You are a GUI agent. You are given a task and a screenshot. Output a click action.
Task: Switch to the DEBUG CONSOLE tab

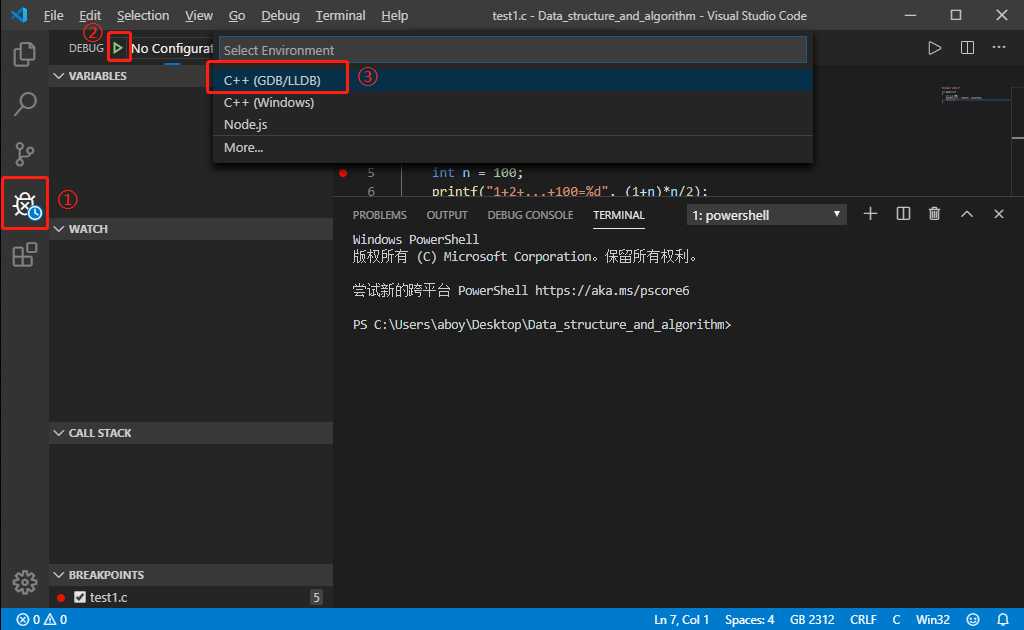530,215
